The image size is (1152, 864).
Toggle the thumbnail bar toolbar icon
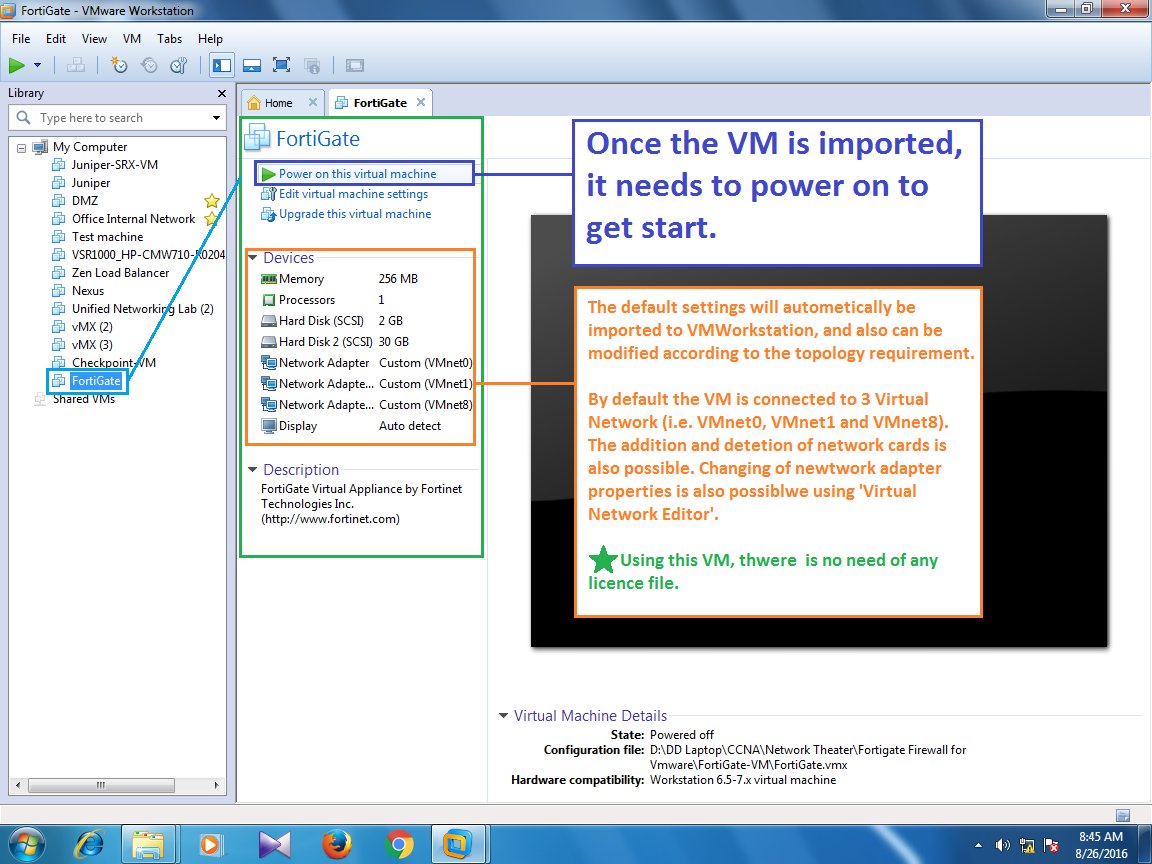[x=252, y=65]
